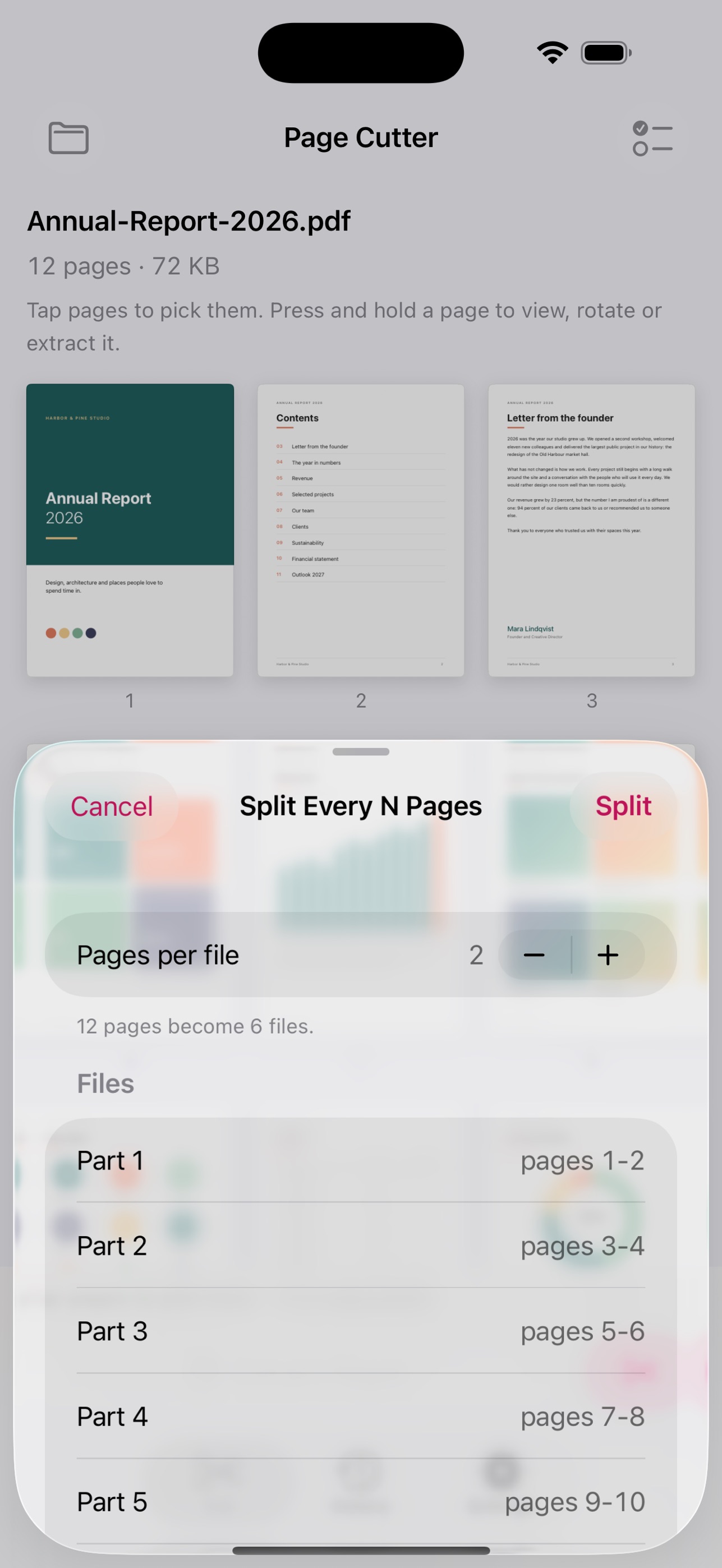Increase pages per file with plus
This screenshot has width=722, height=1568.
tap(608, 955)
